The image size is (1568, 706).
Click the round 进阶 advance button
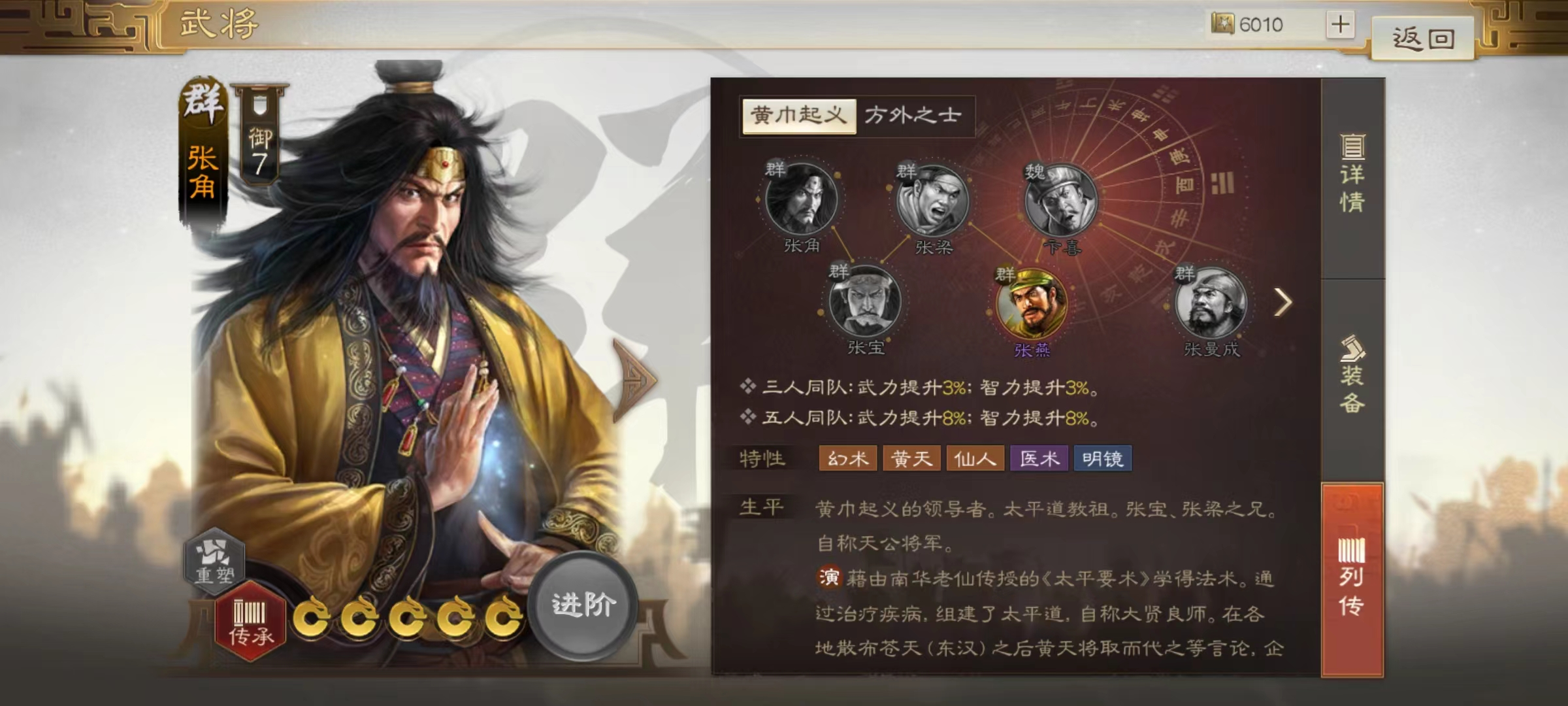pyautogui.click(x=583, y=605)
